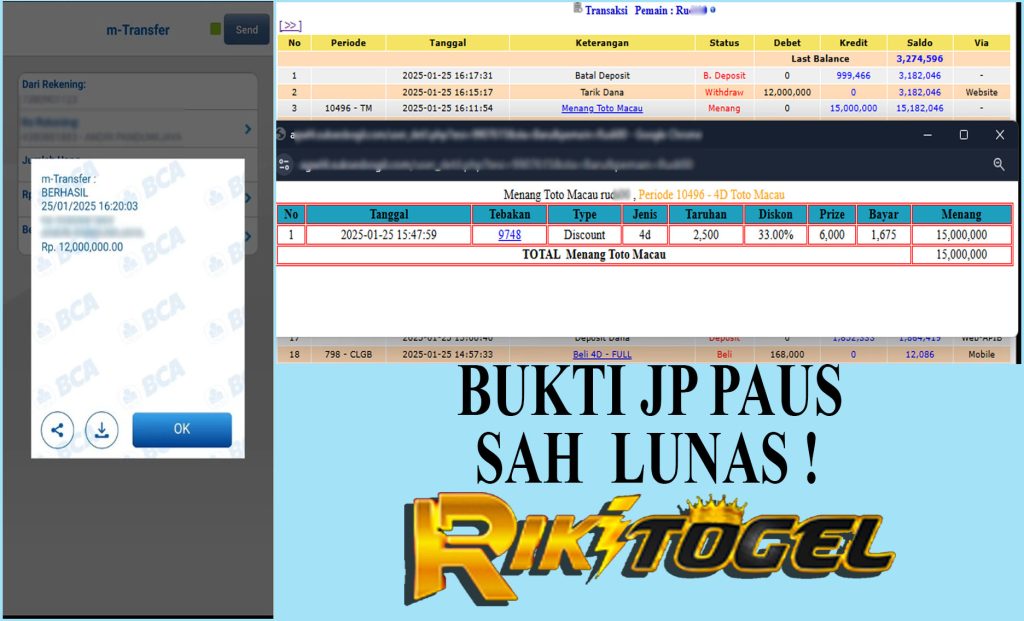Click the Bayar header in popup table
Screen dimensions: 1024x621
click(884, 214)
